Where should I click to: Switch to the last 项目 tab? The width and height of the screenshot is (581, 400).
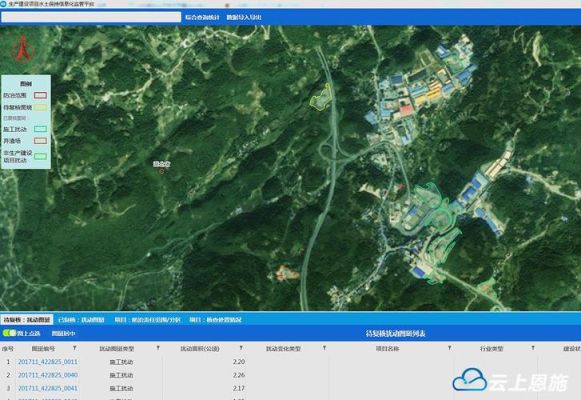coord(215,319)
